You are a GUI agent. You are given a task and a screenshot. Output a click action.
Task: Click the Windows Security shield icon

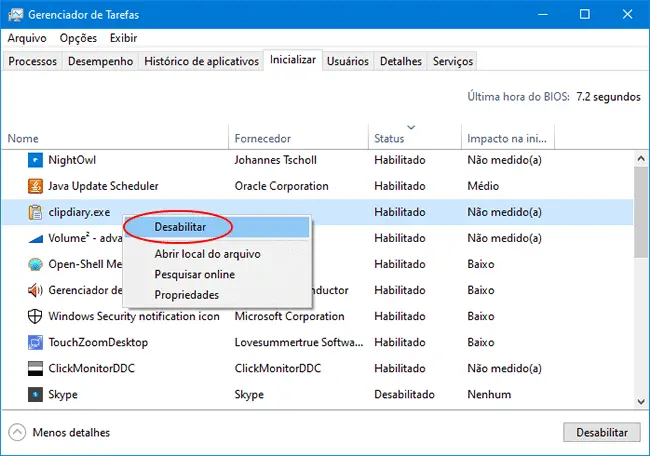click(x=35, y=316)
